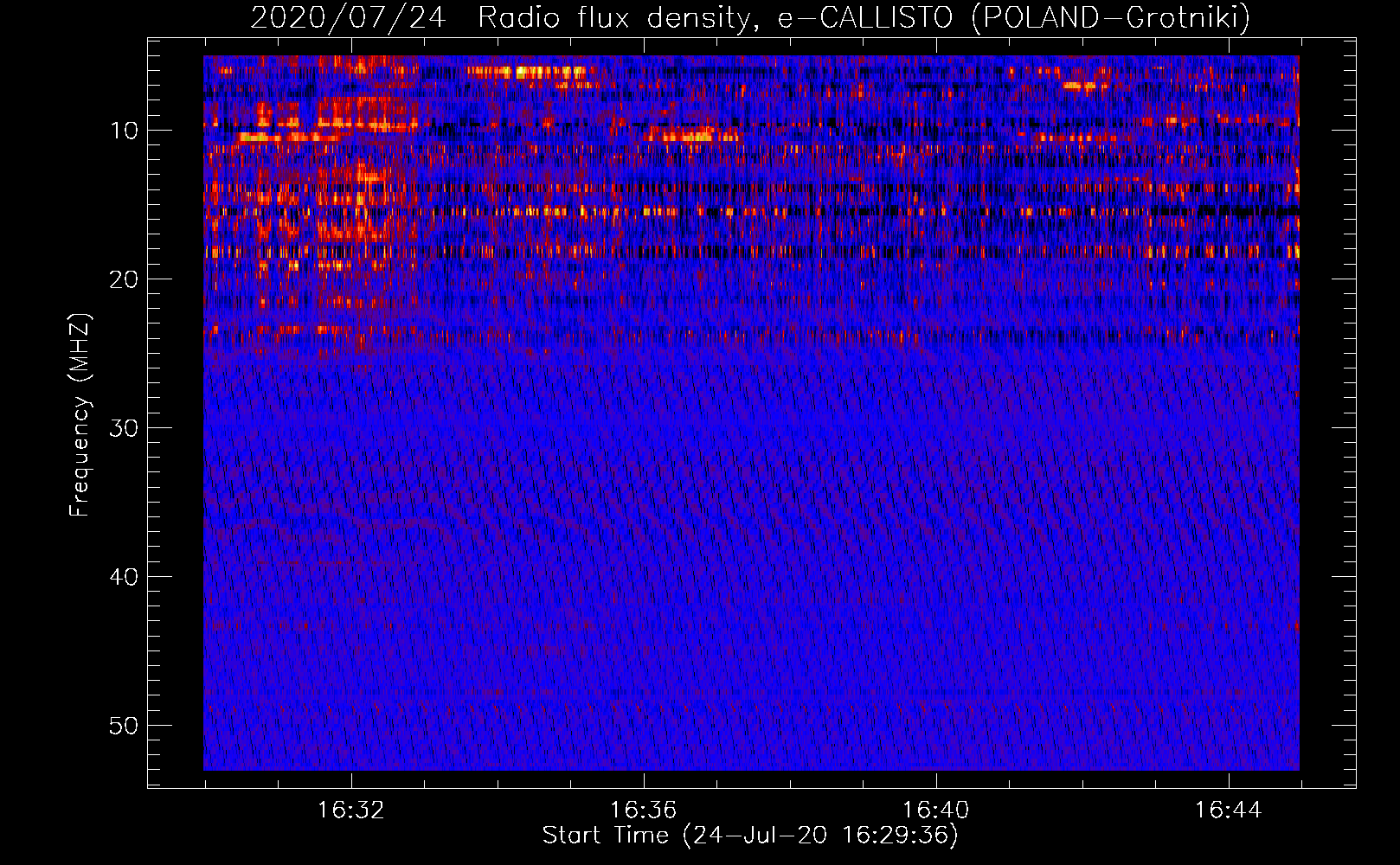1400x865 pixels.
Task: Click the '10' frequency tick label
Action: coord(125,131)
